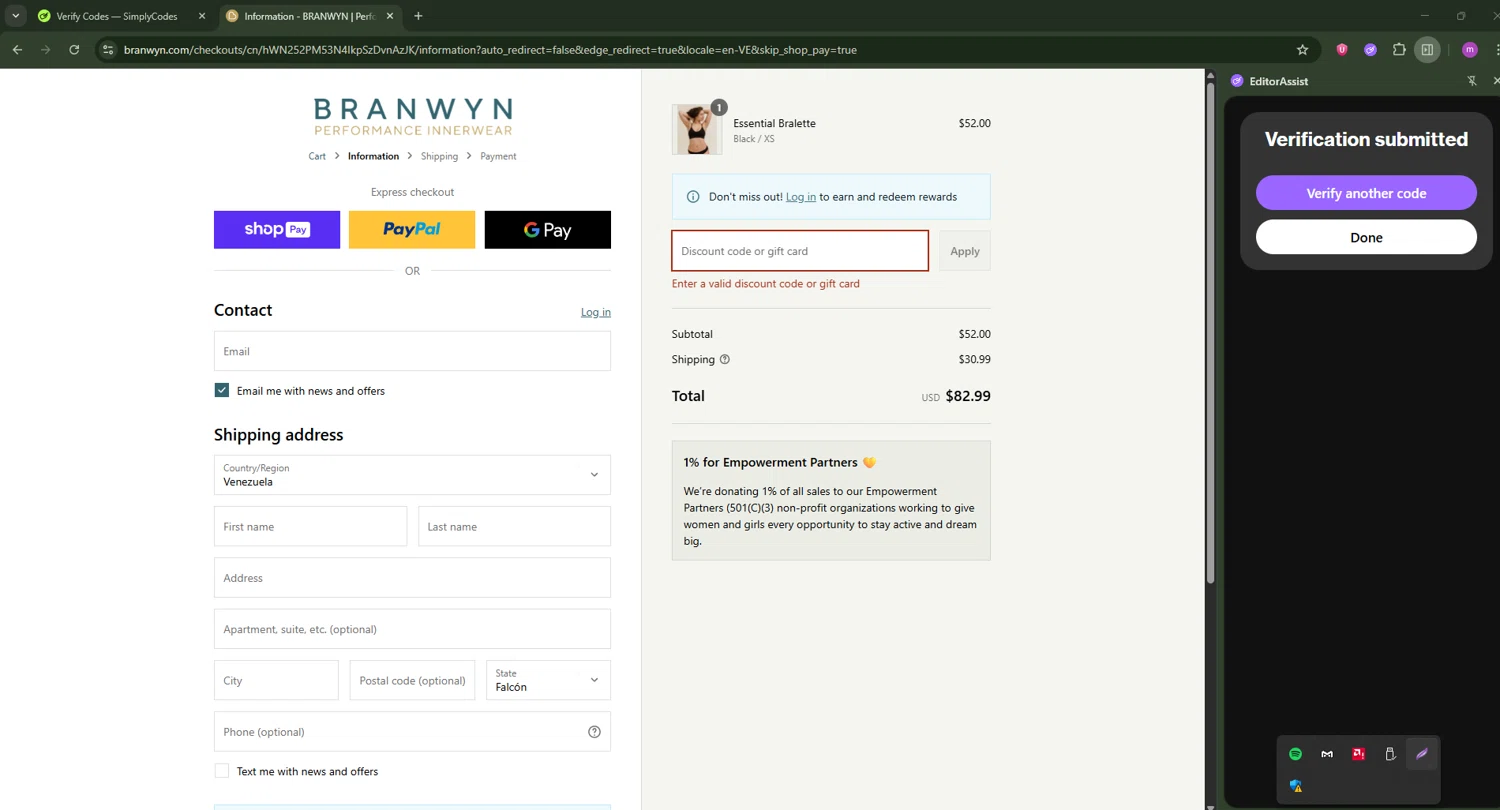
Task: Open the red shield extension icon
Action: pyautogui.click(x=1342, y=49)
